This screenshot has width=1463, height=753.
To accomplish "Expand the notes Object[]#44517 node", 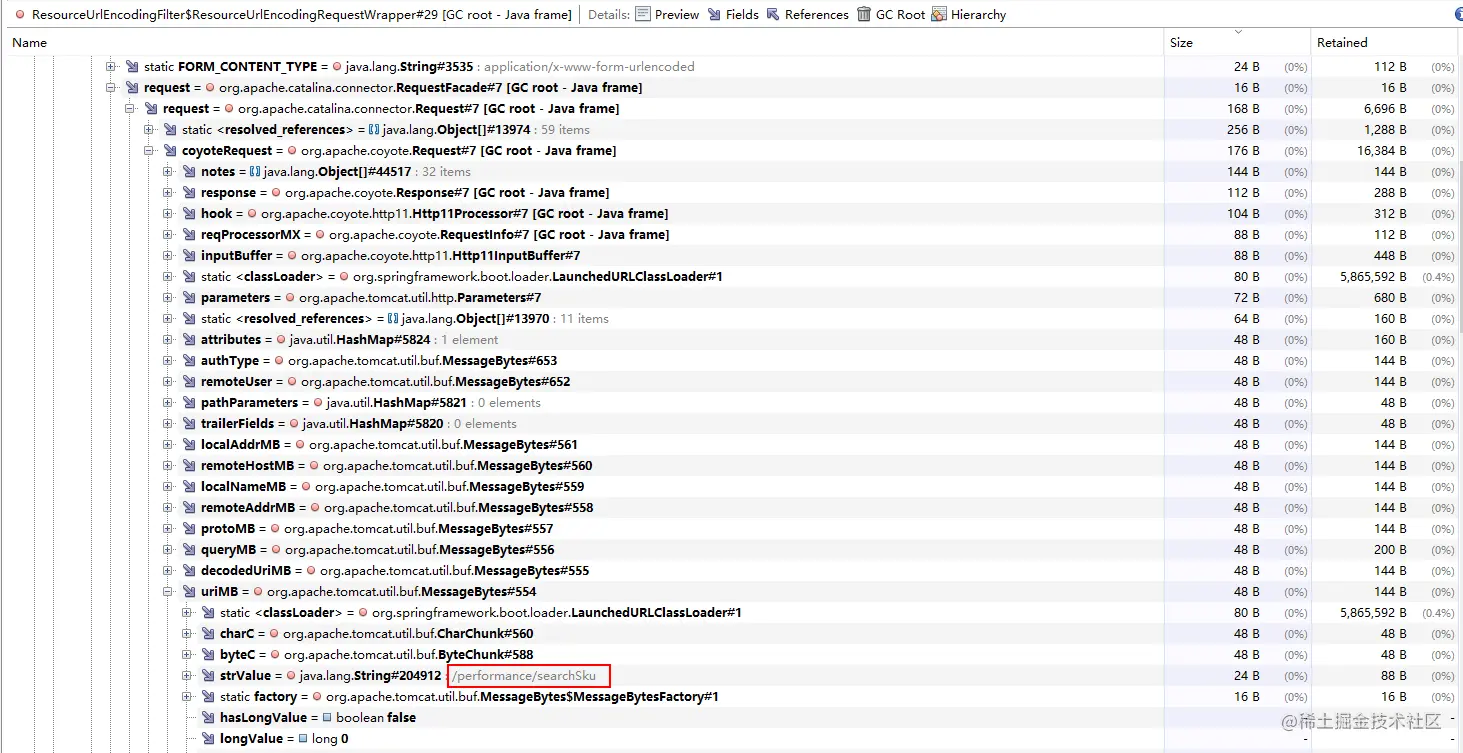I will (167, 172).
